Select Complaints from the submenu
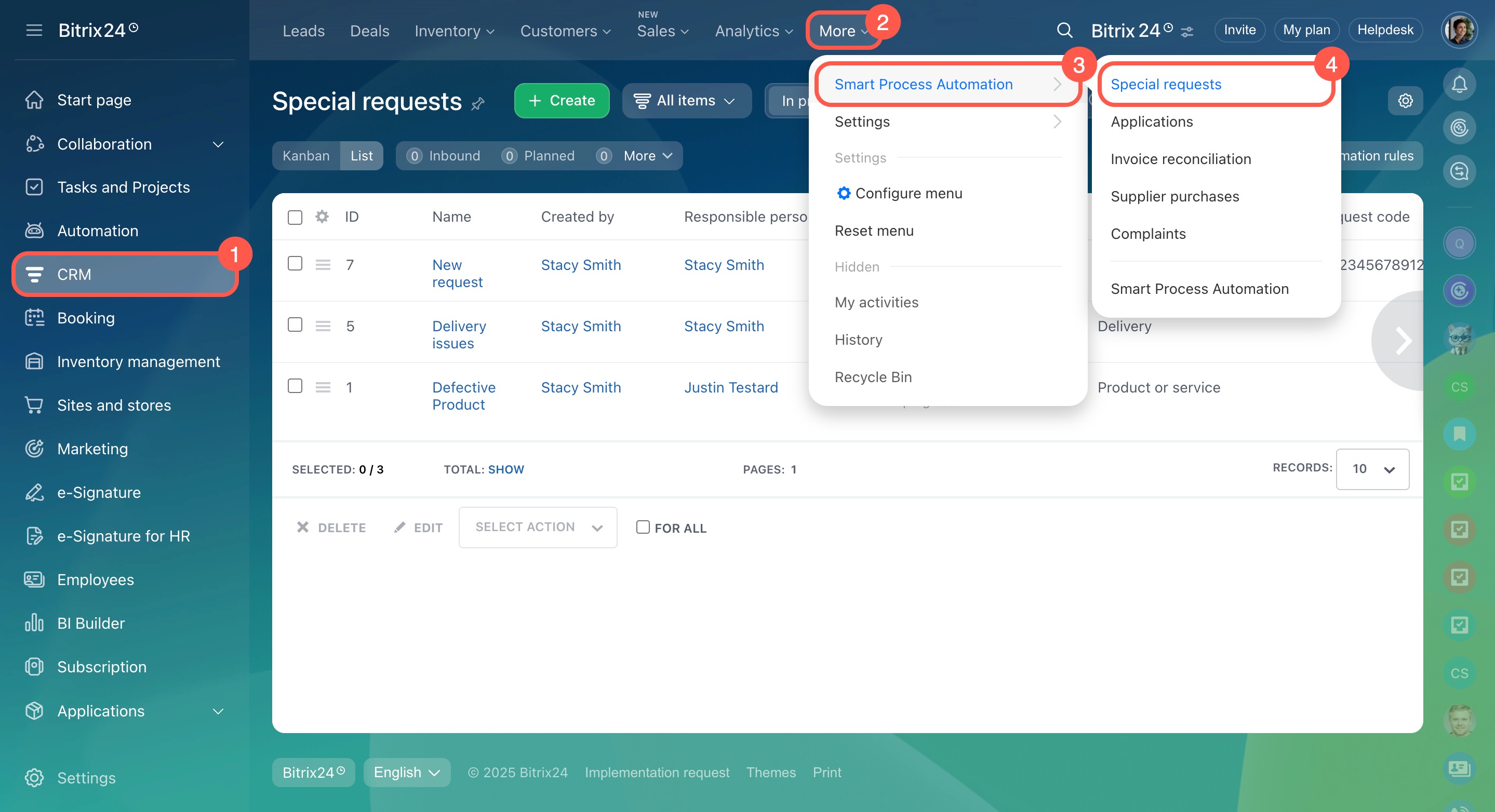1495x812 pixels. [1148, 234]
